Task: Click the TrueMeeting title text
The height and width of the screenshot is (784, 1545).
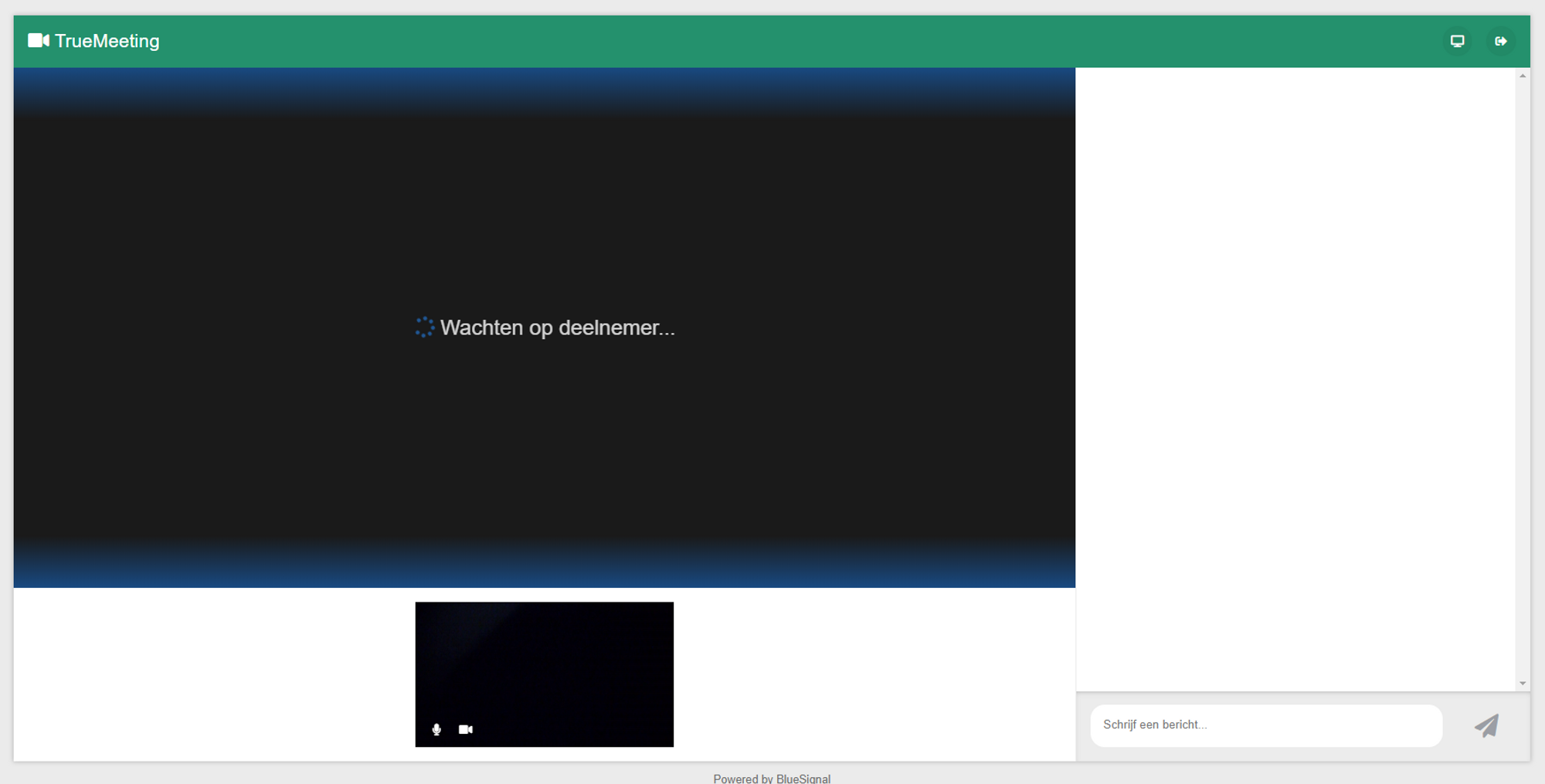Action: (107, 41)
